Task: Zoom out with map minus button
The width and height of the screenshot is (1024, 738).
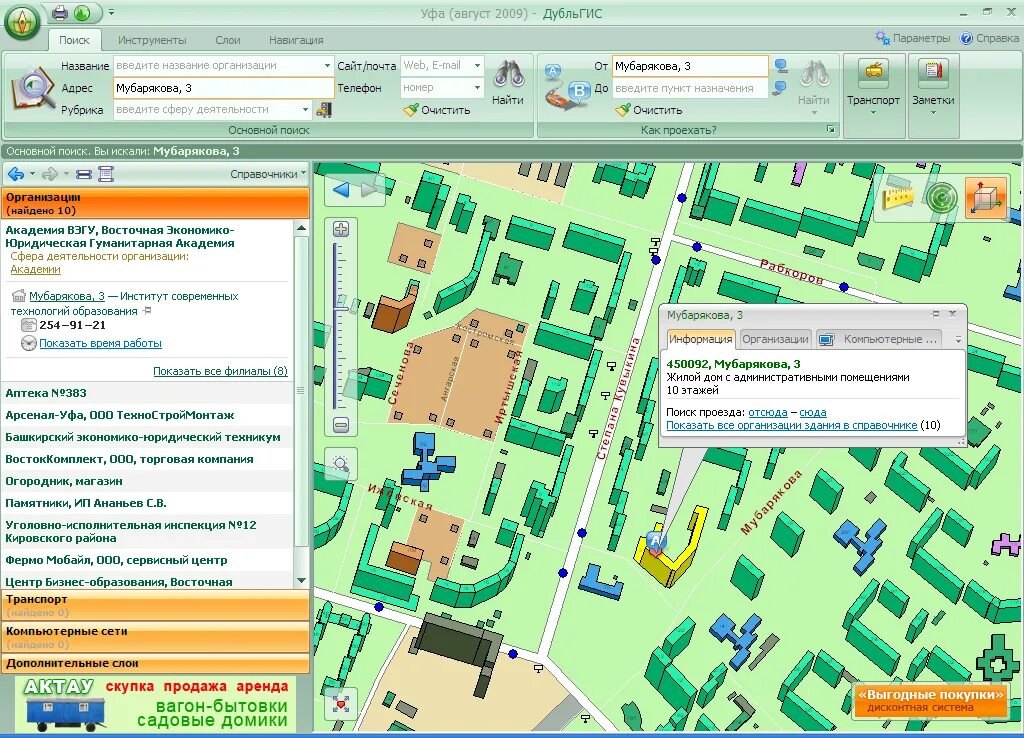Action: coord(341,425)
